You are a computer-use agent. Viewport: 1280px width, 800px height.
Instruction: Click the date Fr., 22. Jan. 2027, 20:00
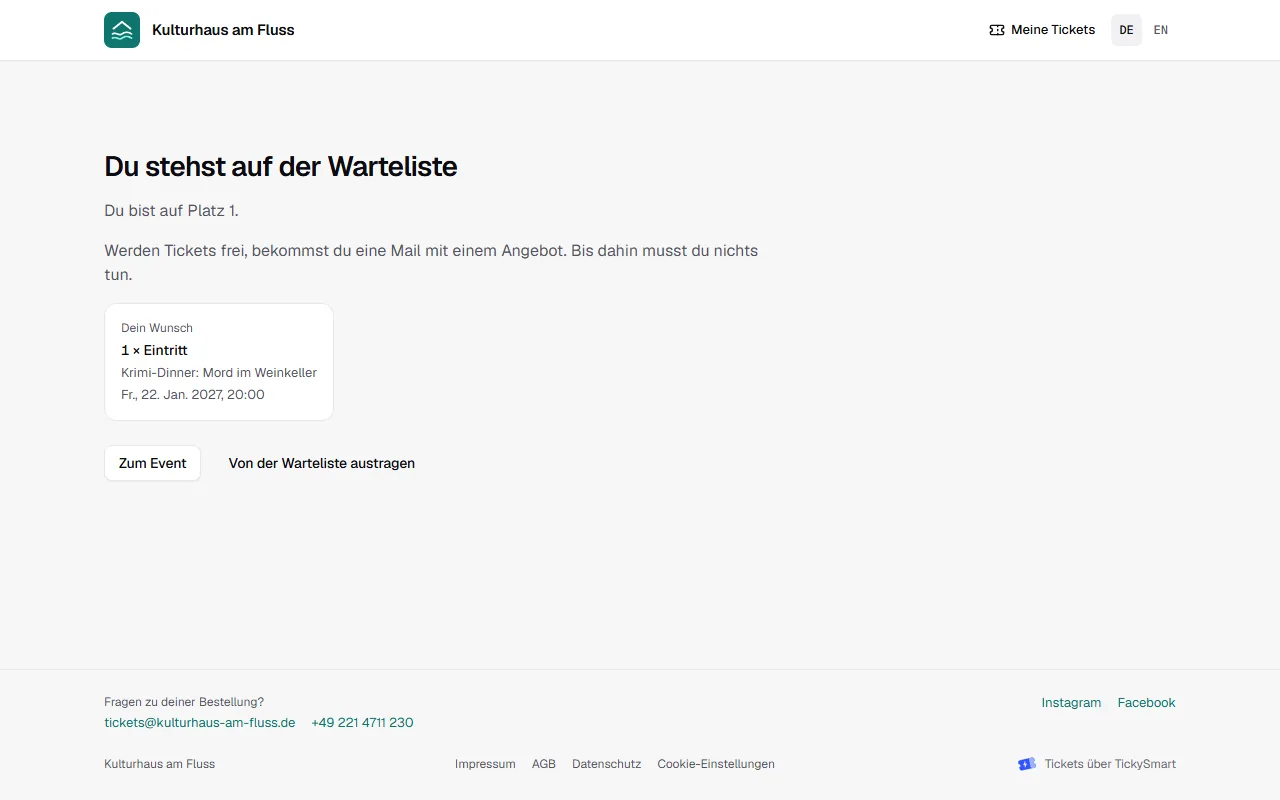pos(193,394)
